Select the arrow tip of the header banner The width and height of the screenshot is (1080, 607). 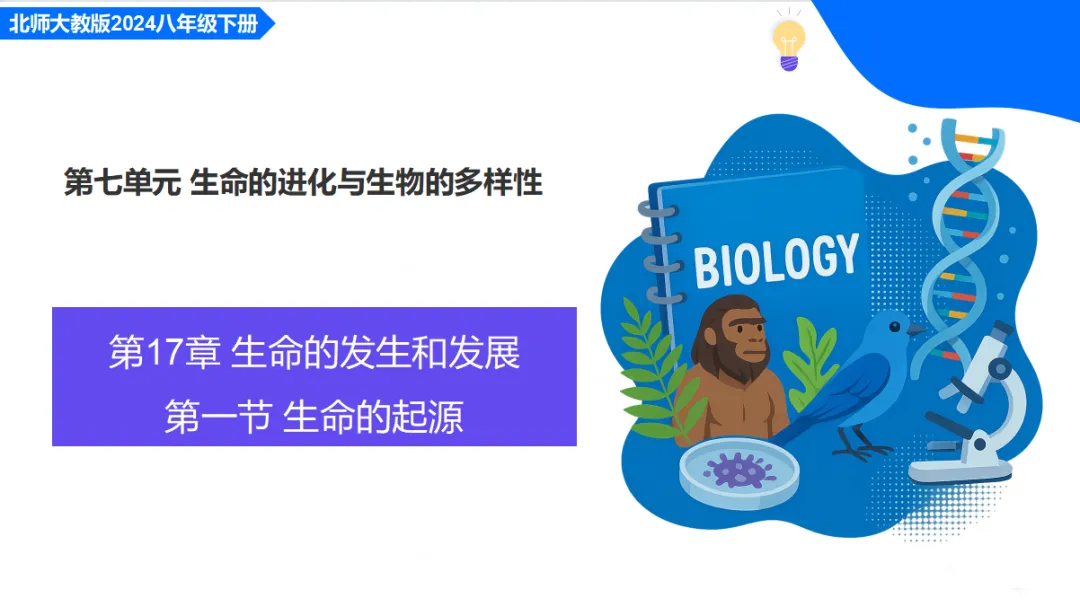click(267, 23)
